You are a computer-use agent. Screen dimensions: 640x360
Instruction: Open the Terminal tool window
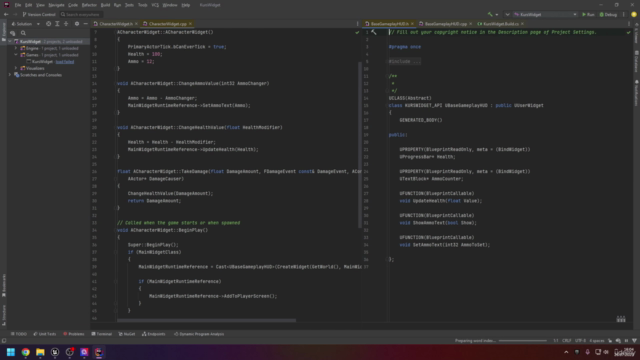tap(102, 334)
